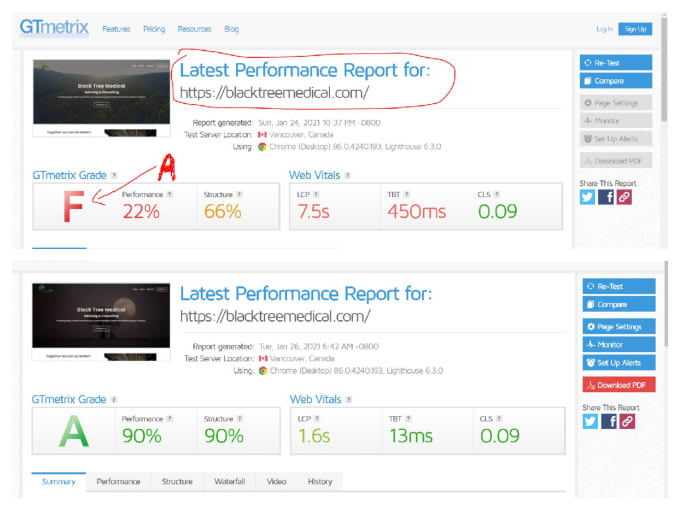
Task: Click the 13ms TBT value
Action: coord(411,436)
